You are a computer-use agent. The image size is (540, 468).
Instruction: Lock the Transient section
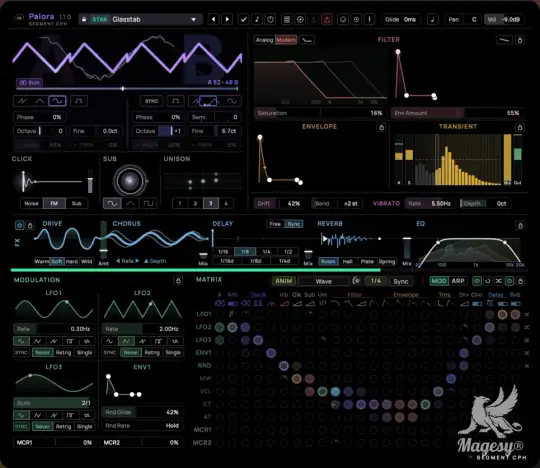pyautogui.click(x=520, y=128)
